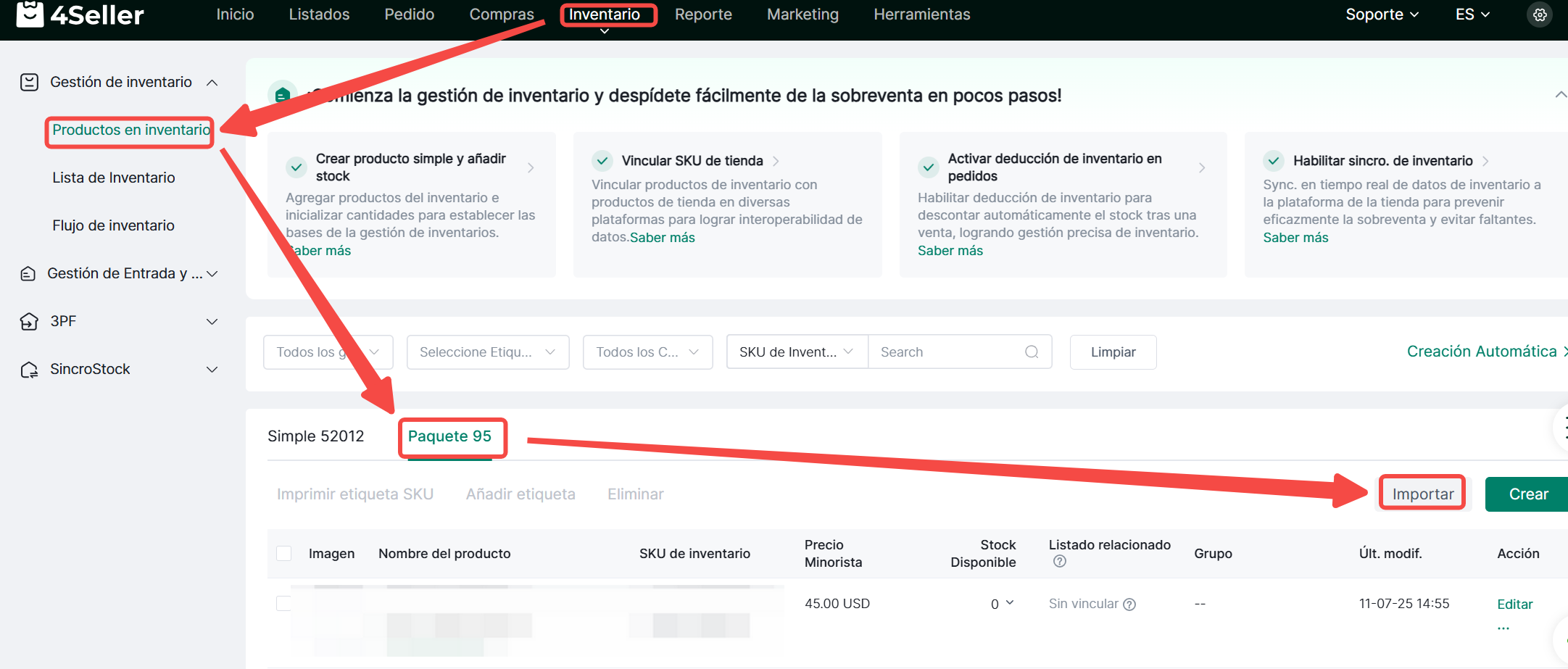Open the row's more actions ellipsis
The height and width of the screenshot is (669, 1568).
tap(1503, 628)
